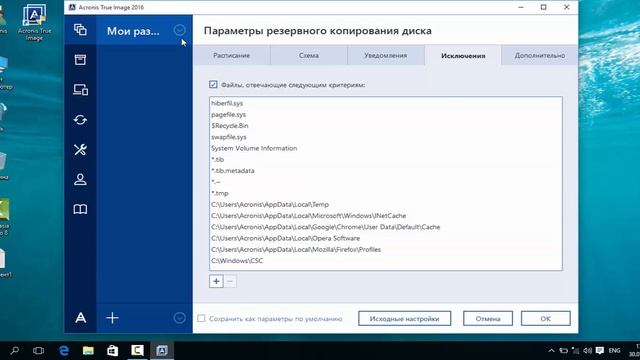This screenshot has width=640, height=360.
Task: Click the 'Мои раз...' header title
Action: [x=133, y=31]
